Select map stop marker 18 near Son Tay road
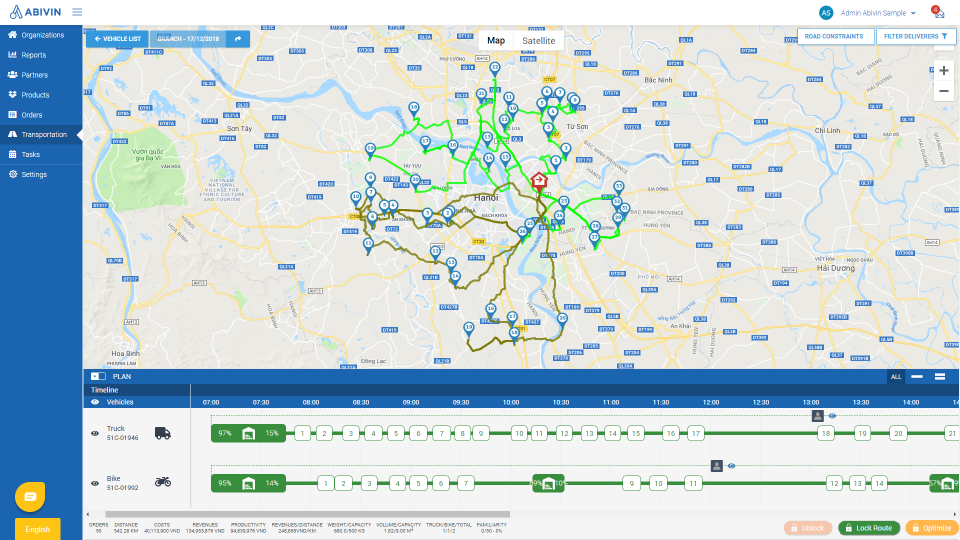Screen dimensions: 960x540 pos(414,109)
